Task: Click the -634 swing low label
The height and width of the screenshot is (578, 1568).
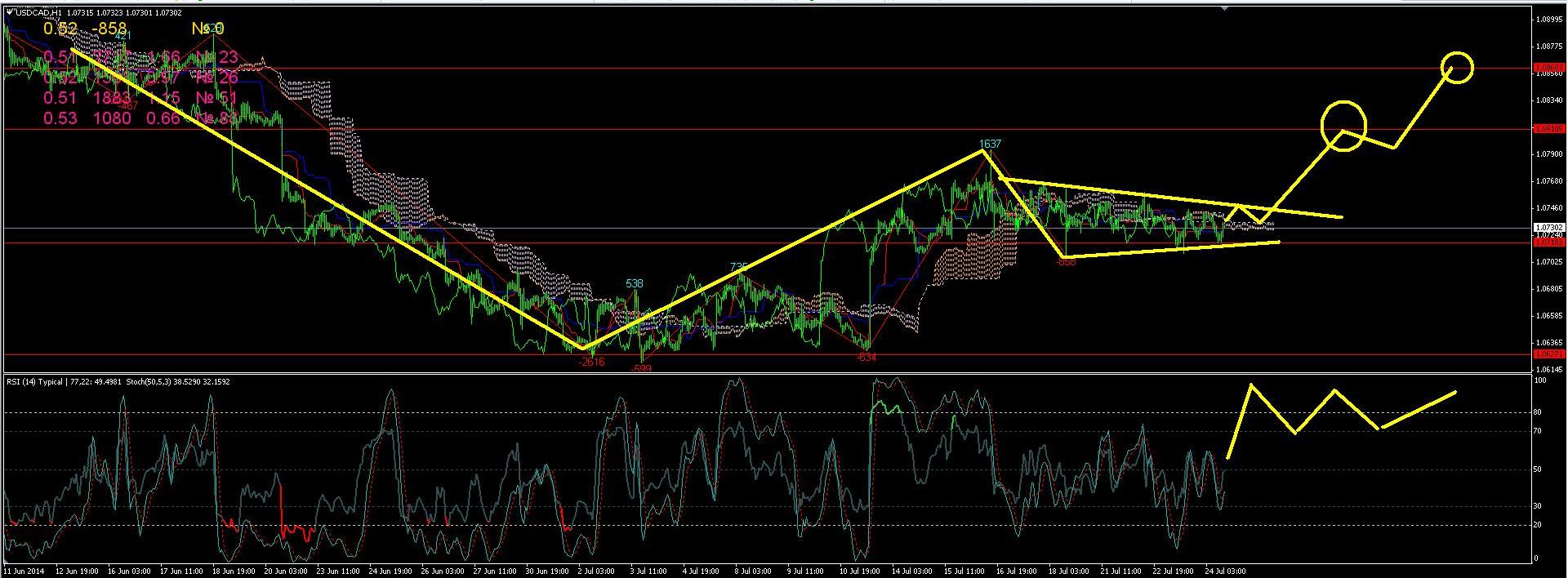Action: (x=866, y=357)
